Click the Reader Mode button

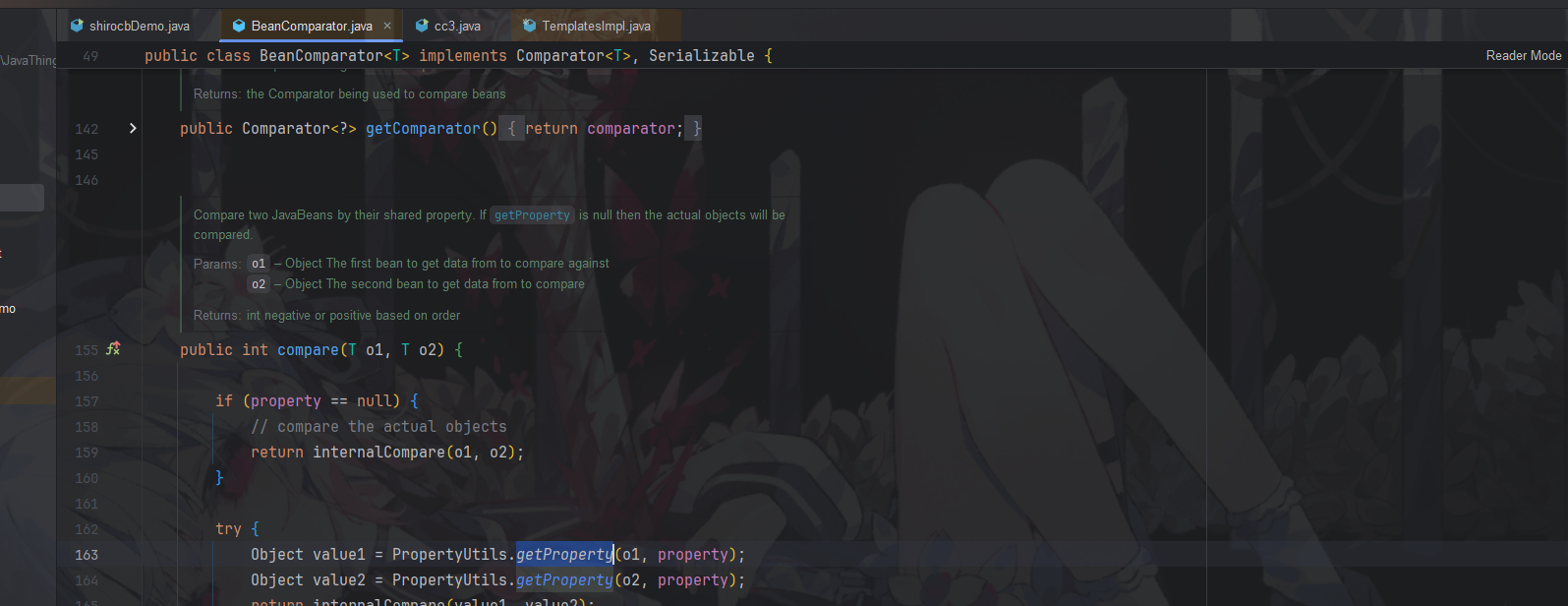click(1523, 55)
